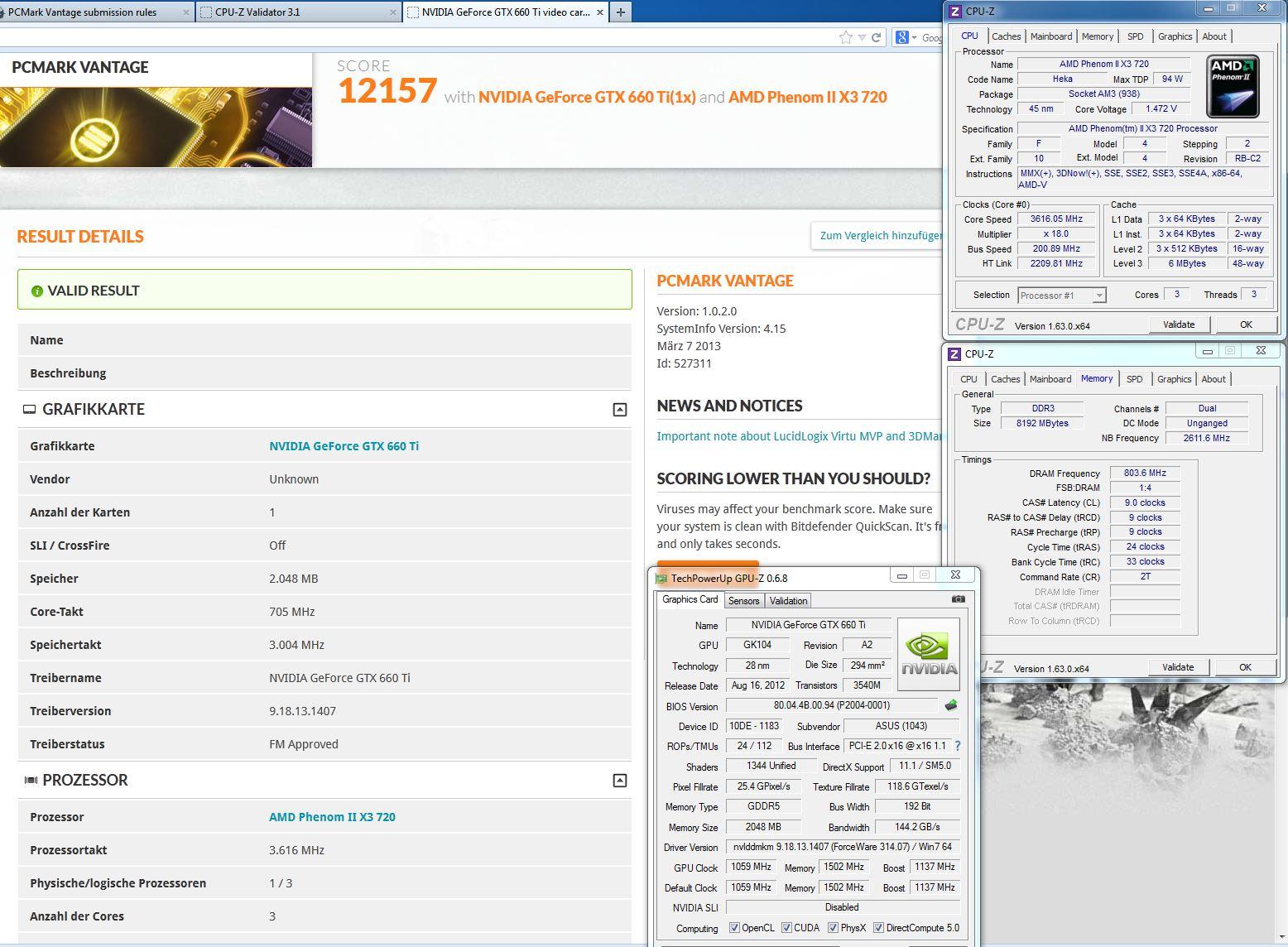Open About tab in top CPU-Z window

click(x=1214, y=36)
